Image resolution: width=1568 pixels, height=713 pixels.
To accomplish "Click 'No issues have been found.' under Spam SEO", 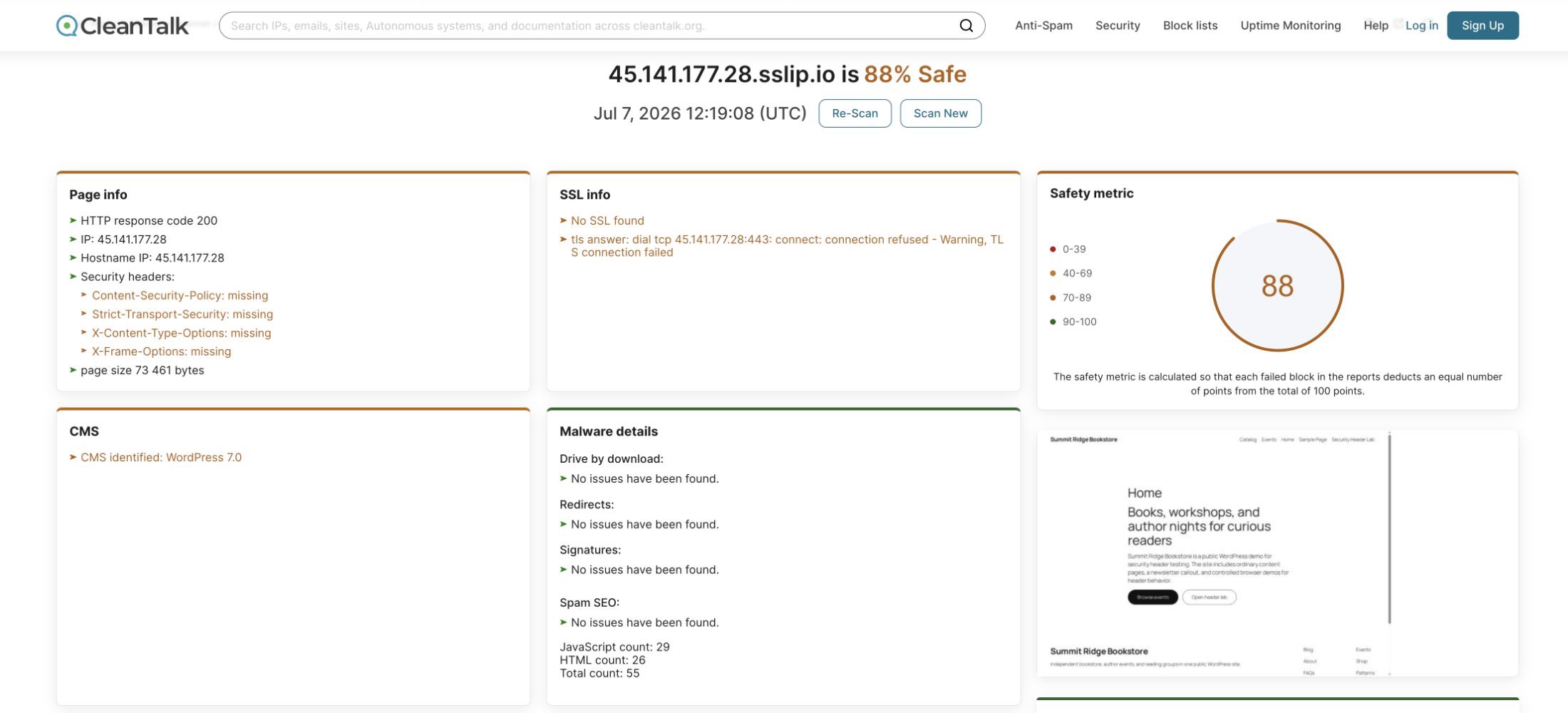I will point(645,622).
